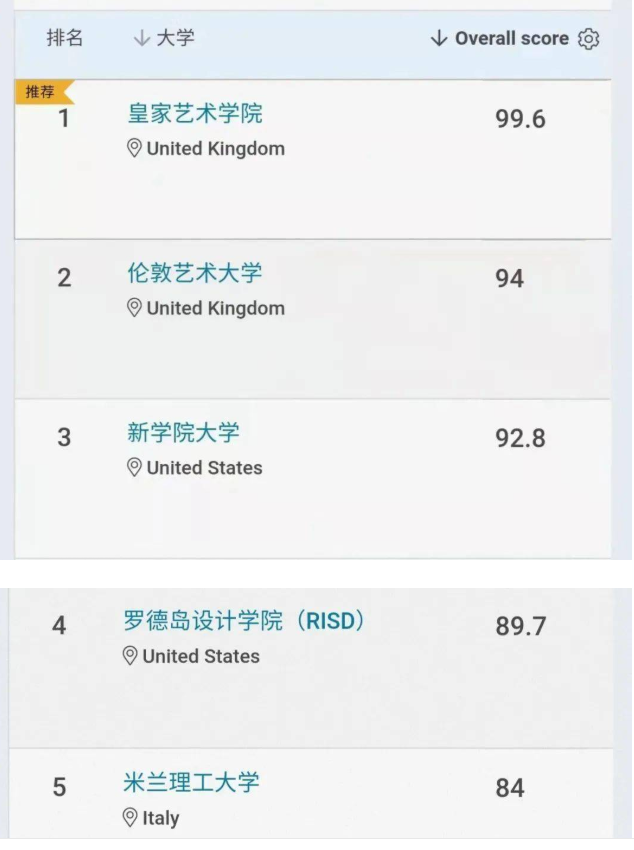Sort by the 大学 column arrow

141,38
